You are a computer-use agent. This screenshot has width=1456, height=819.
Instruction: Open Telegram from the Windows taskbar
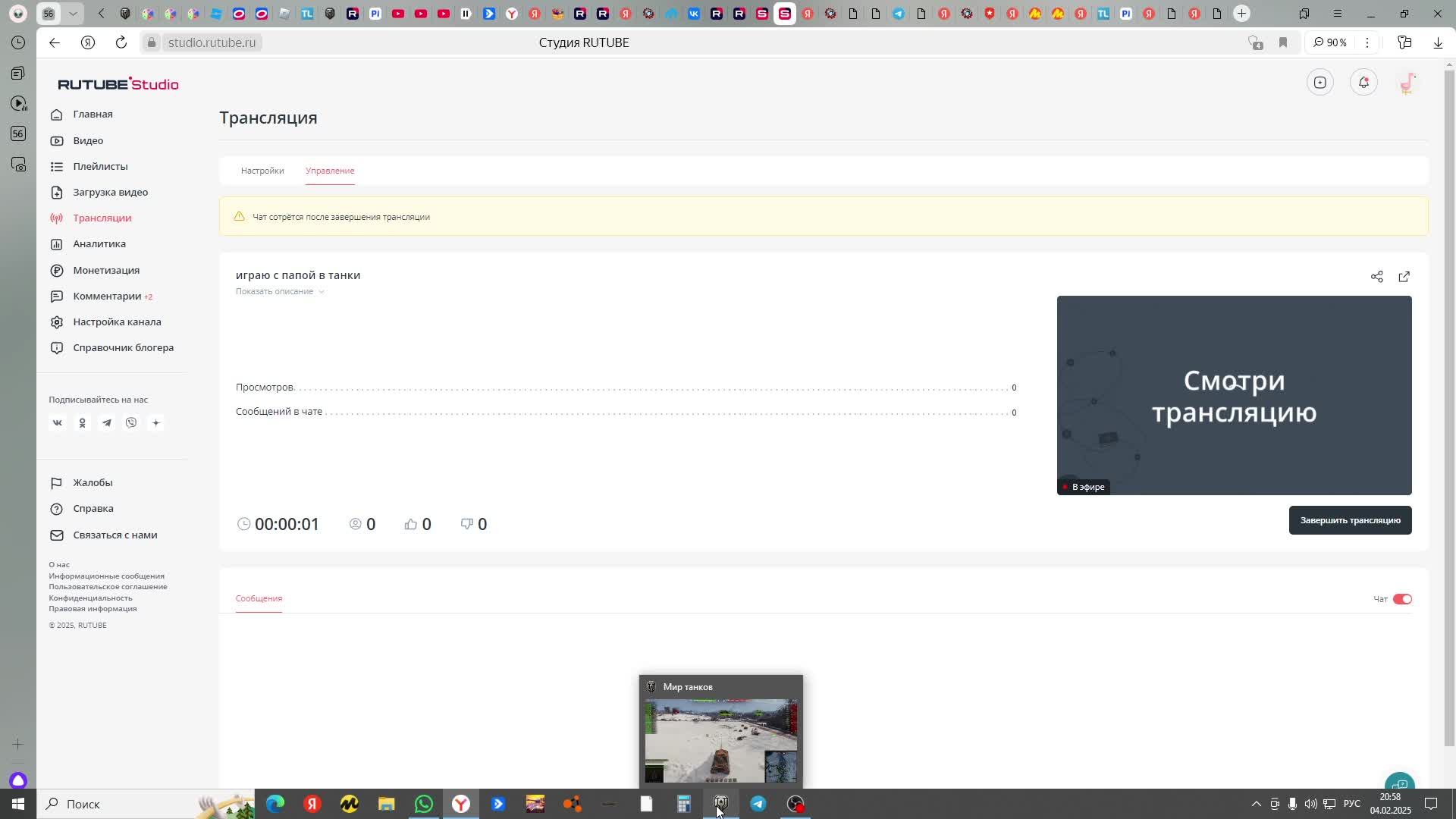(758, 804)
